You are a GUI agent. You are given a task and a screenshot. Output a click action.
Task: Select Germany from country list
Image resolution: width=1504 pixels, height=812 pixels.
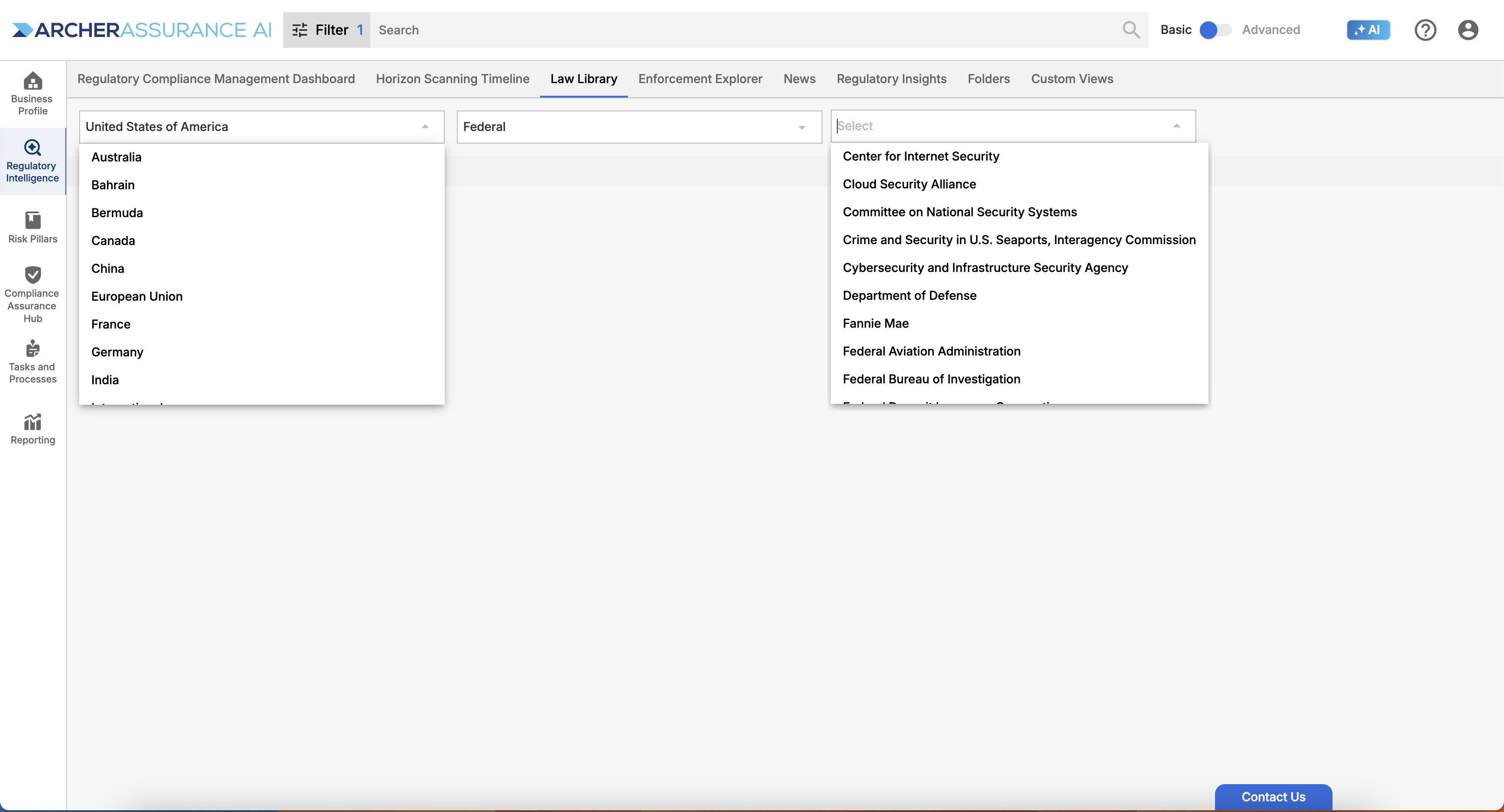[x=262, y=352]
